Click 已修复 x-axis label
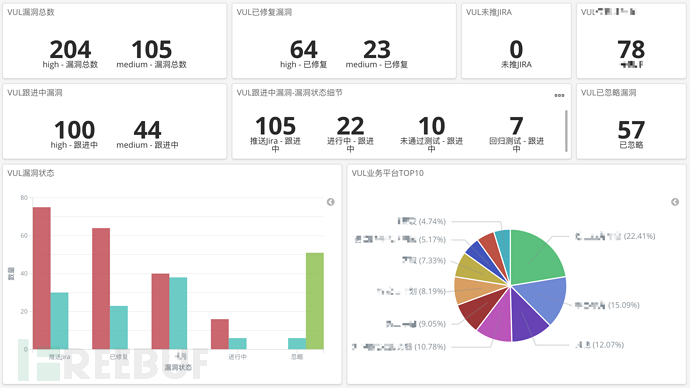690x388 pixels. click(x=119, y=357)
